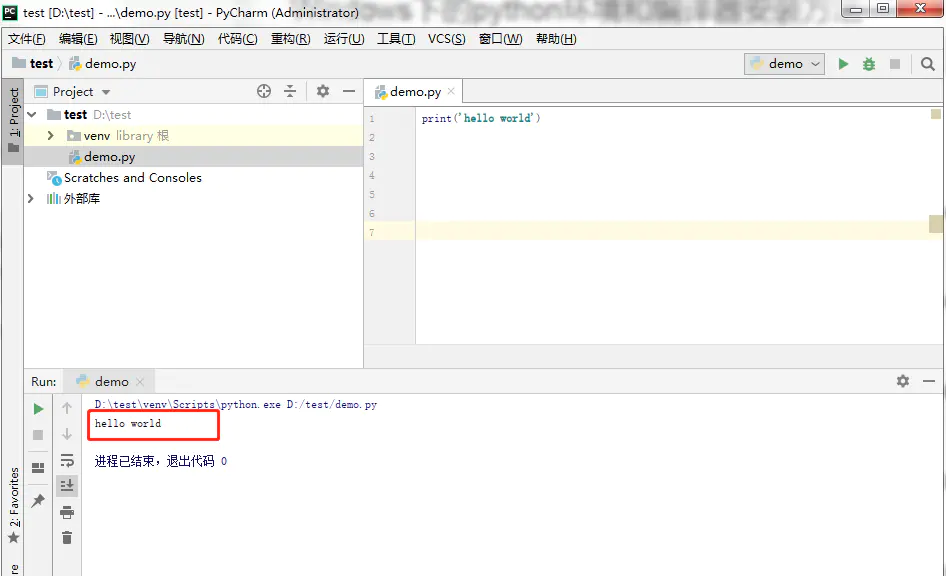Image resolution: width=946 pixels, height=576 pixels.
Task: Open Run panel settings gear
Action: click(903, 381)
